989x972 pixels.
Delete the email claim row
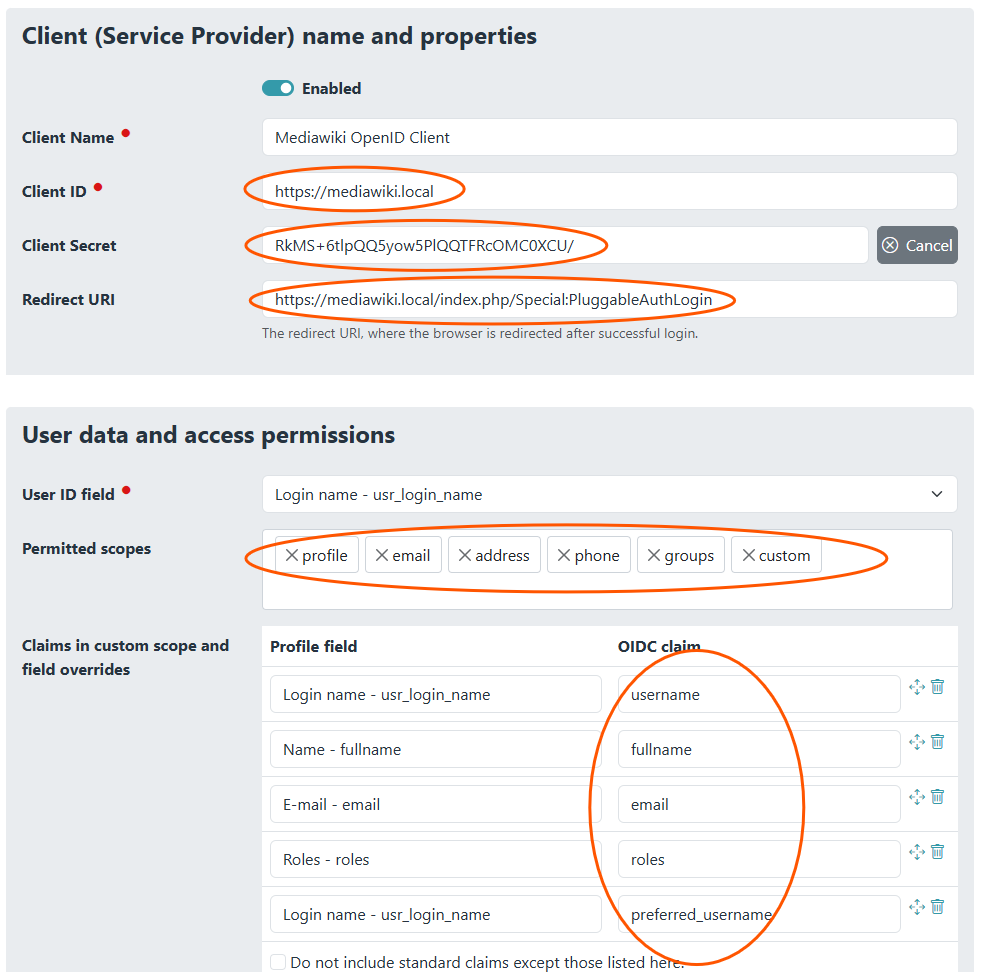(937, 797)
